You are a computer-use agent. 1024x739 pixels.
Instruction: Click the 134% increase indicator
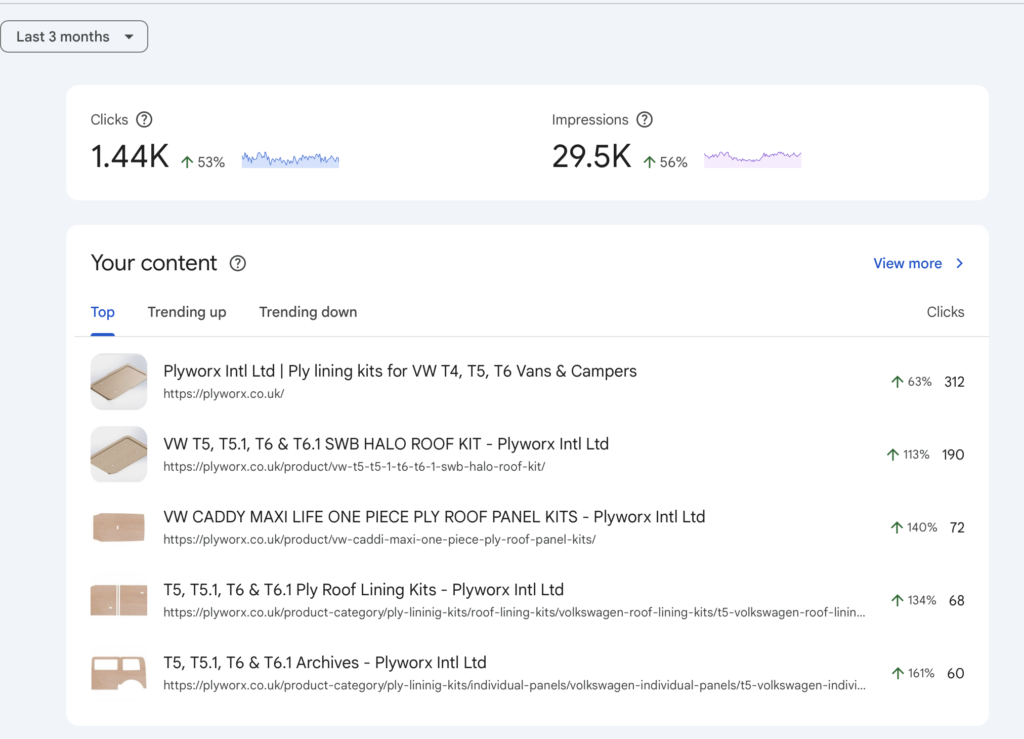click(914, 601)
